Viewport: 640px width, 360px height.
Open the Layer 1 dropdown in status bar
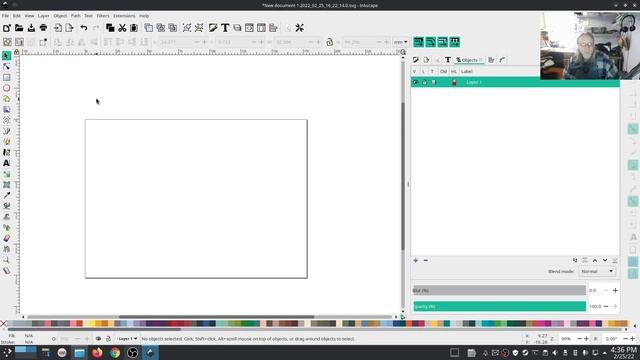[x=127, y=339]
